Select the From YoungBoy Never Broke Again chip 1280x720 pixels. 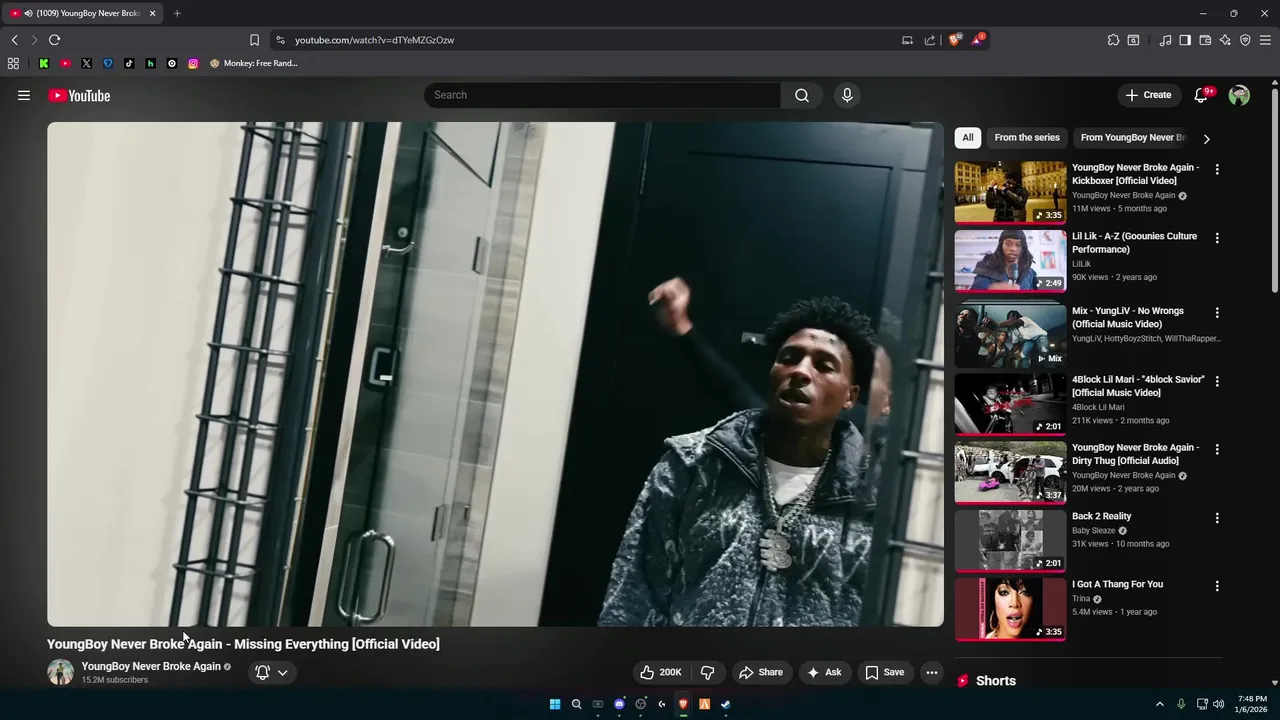(x=1133, y=138)
